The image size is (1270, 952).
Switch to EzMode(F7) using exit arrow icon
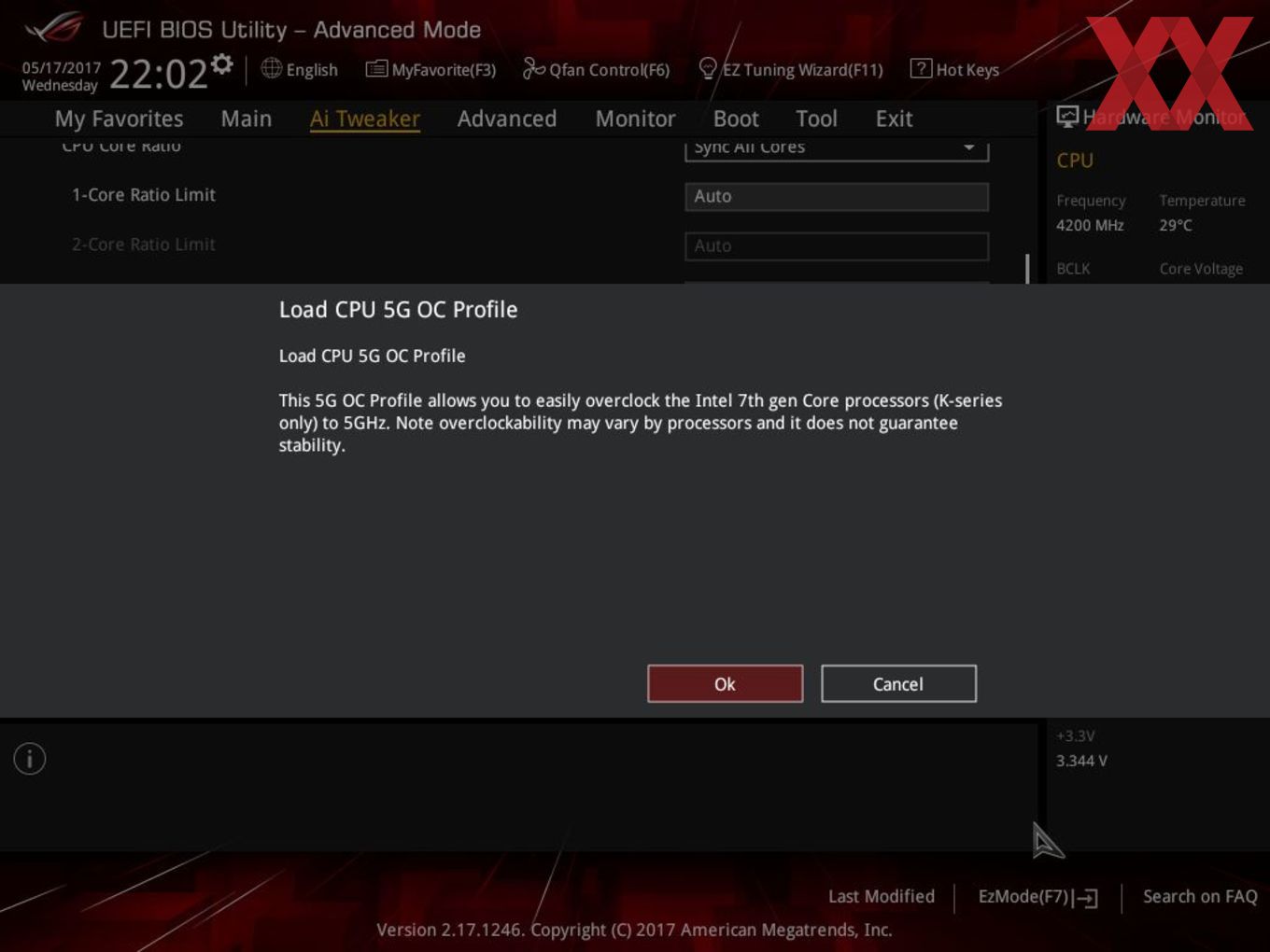1085,898
